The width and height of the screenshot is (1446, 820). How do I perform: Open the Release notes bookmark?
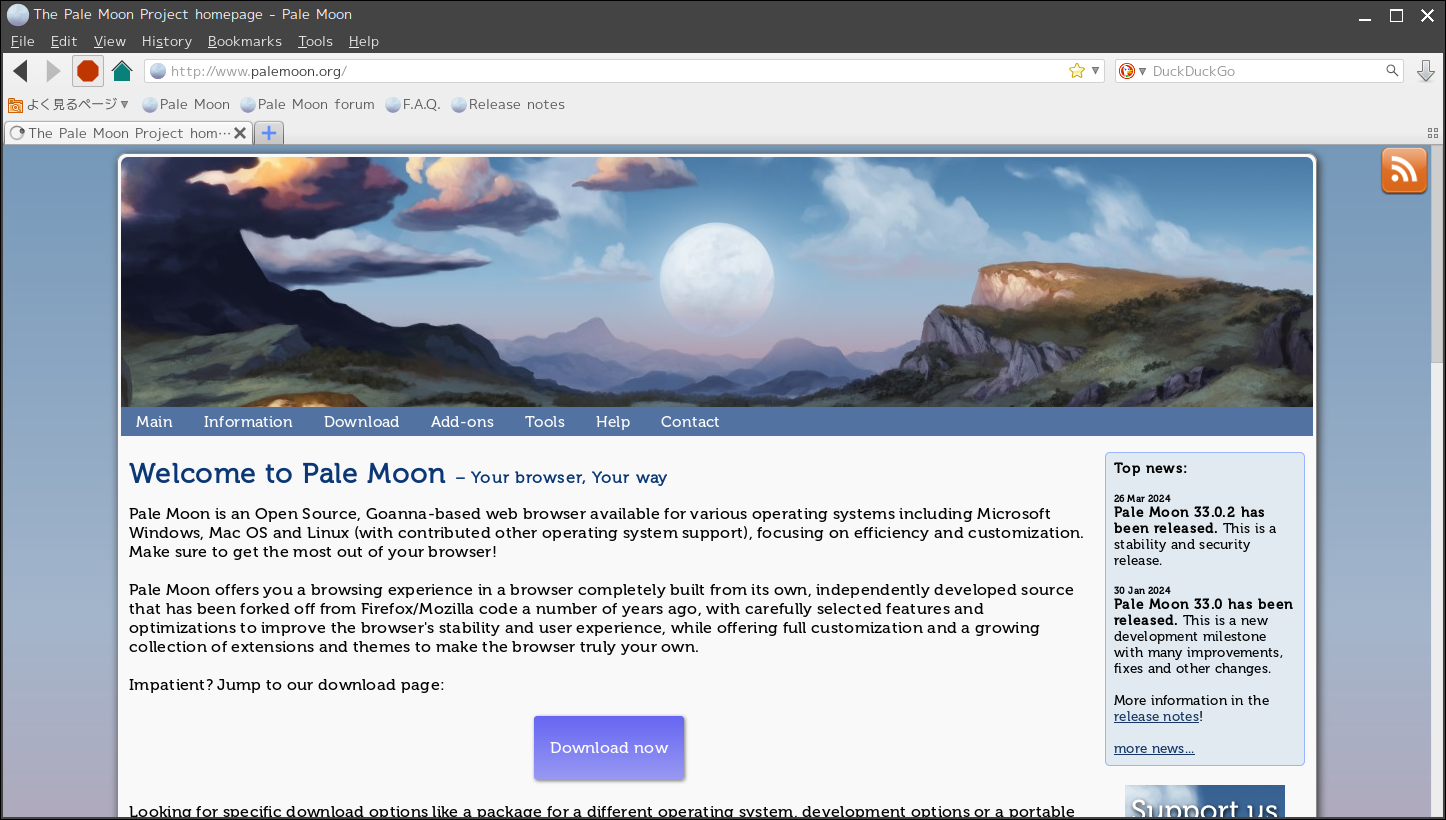pyautogui.click(x=508, y=104)
